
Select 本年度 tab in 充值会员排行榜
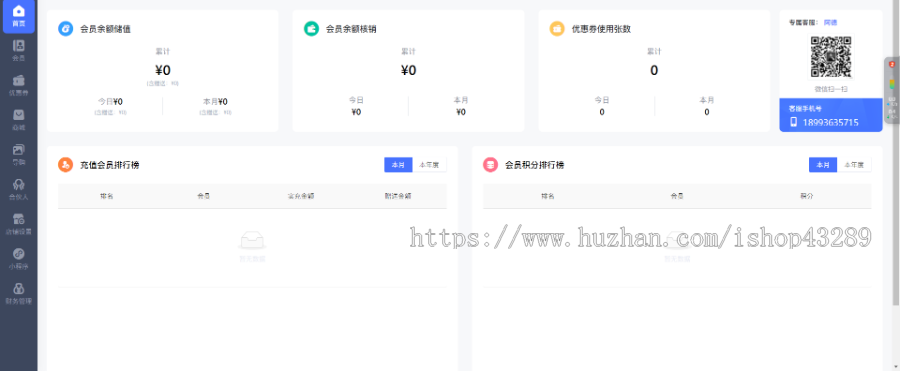429,165
